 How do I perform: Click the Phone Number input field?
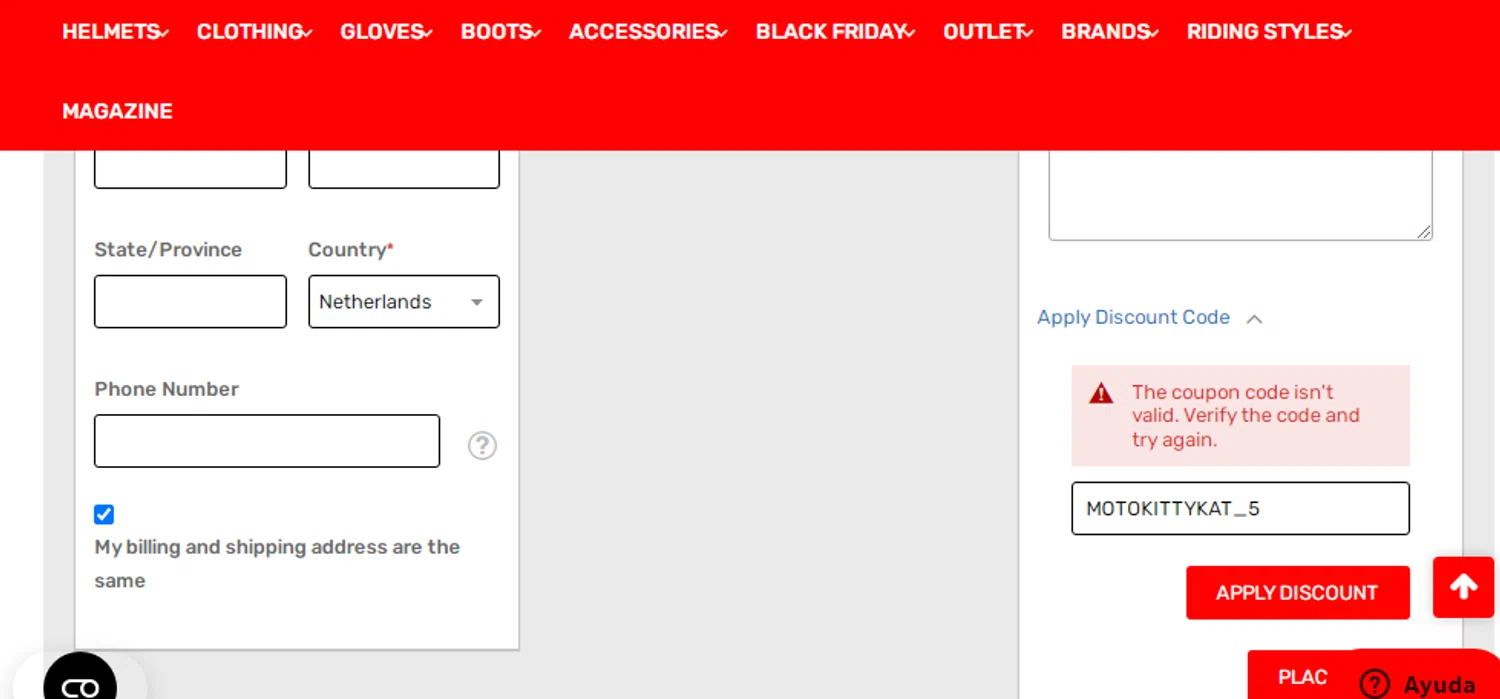click(x=267, y=441)
